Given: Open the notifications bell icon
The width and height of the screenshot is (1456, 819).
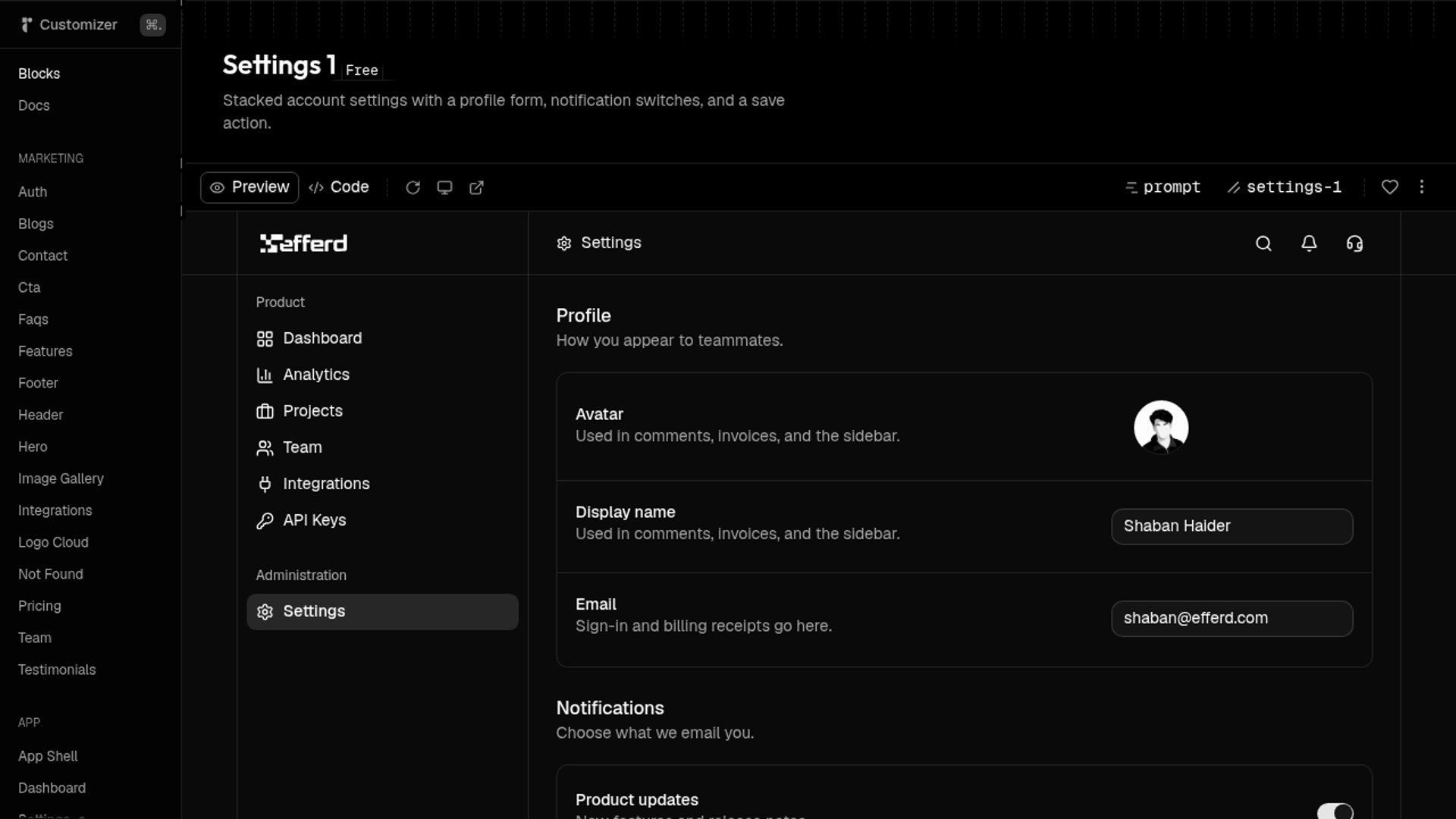Looking at the screenshot, I should click(1309, 243).
